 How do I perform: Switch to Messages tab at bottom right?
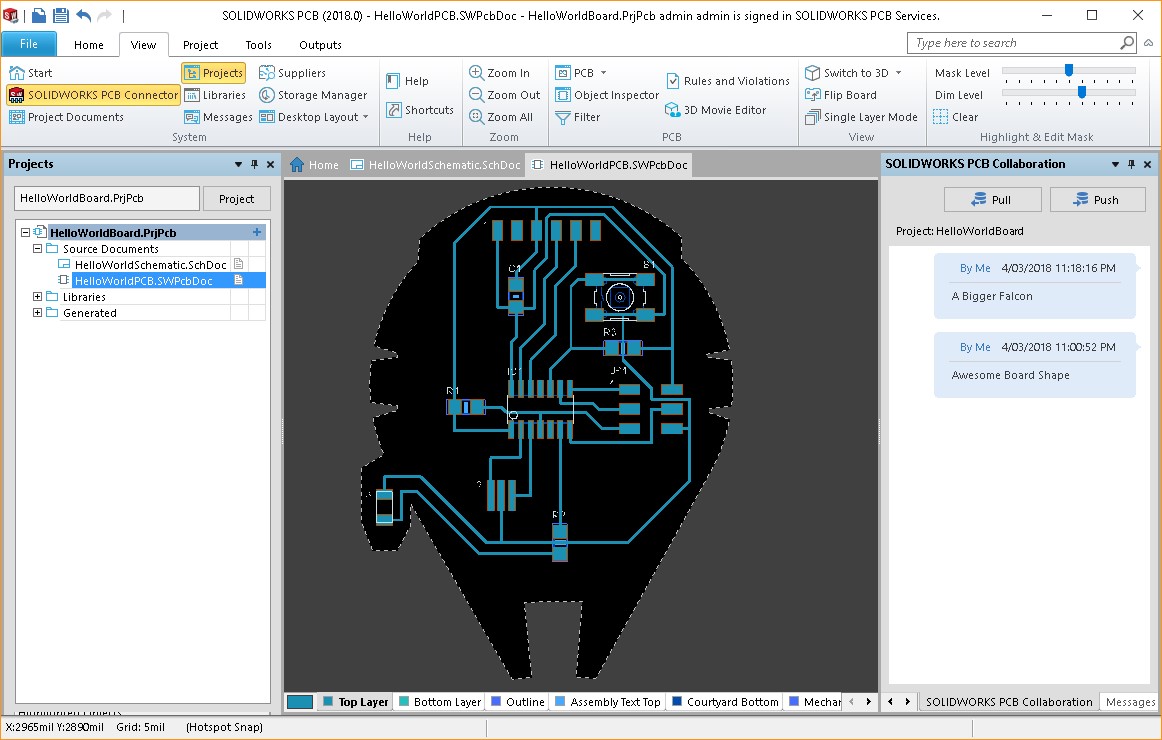pos(1129,701)
